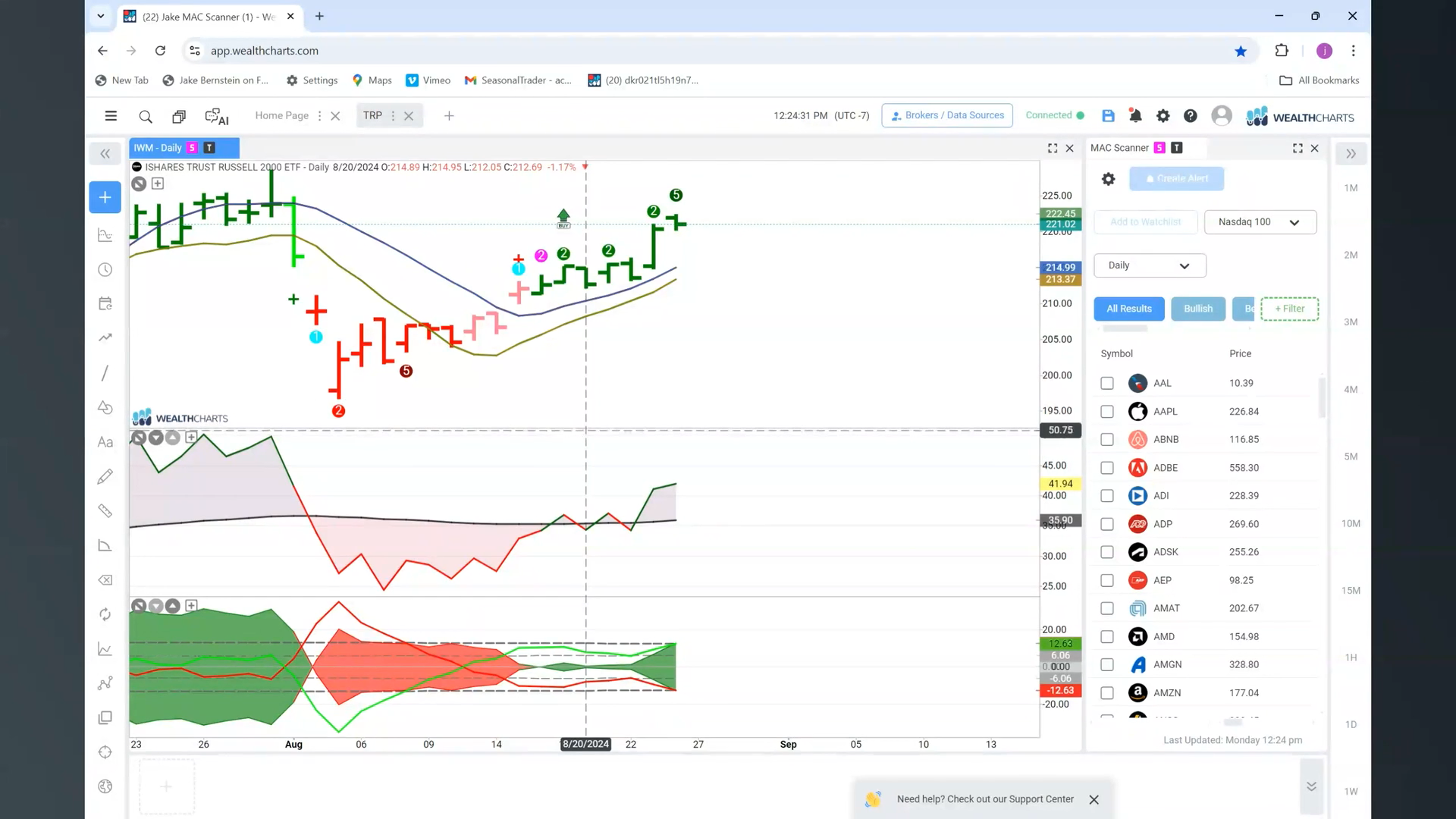Screen dimensions: 1456x819
Task: Dismiss the Support Center help banner
Action: [1094, 800]
